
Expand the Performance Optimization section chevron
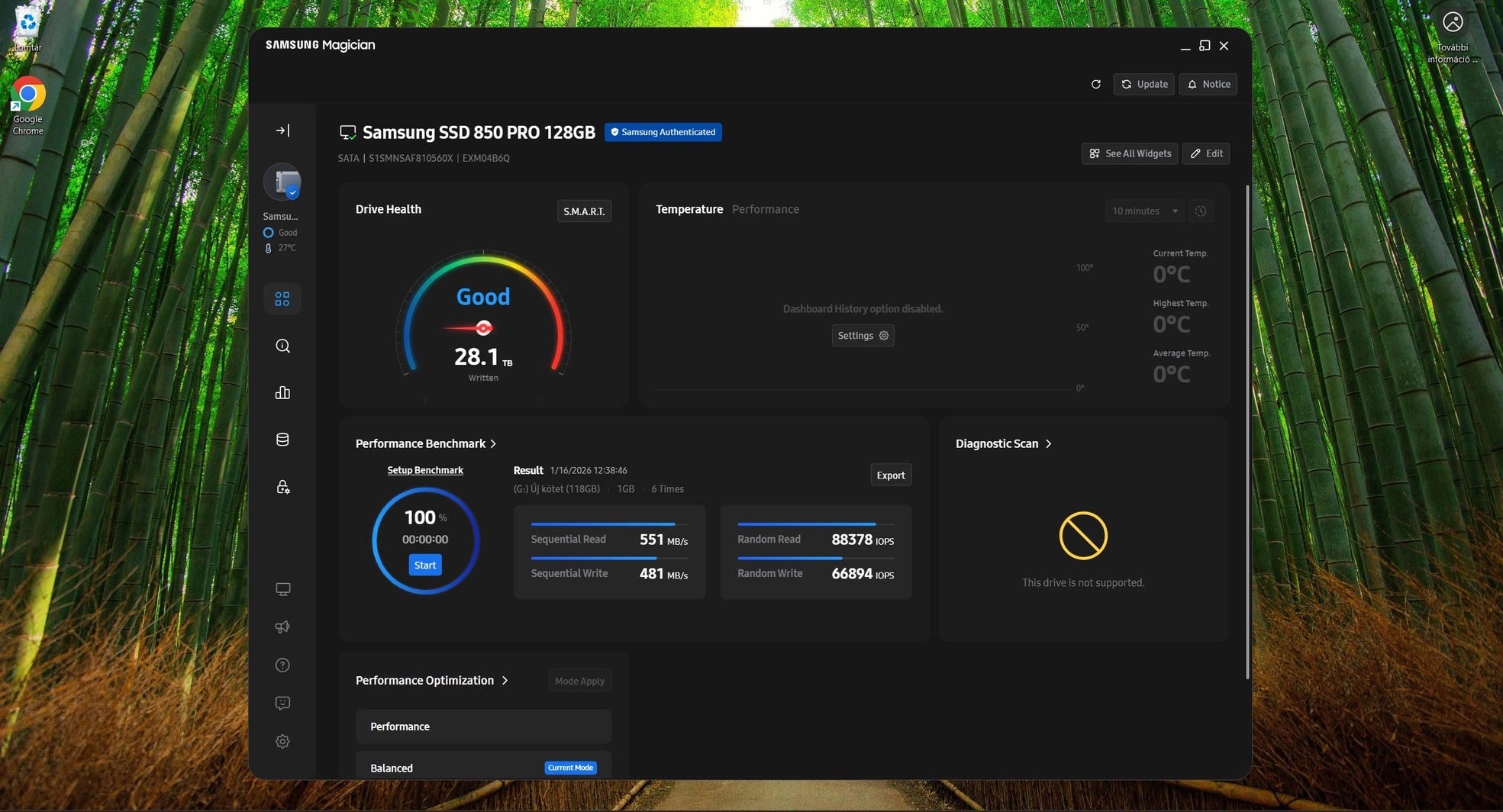pyautogui.click(x=505, y=680)
